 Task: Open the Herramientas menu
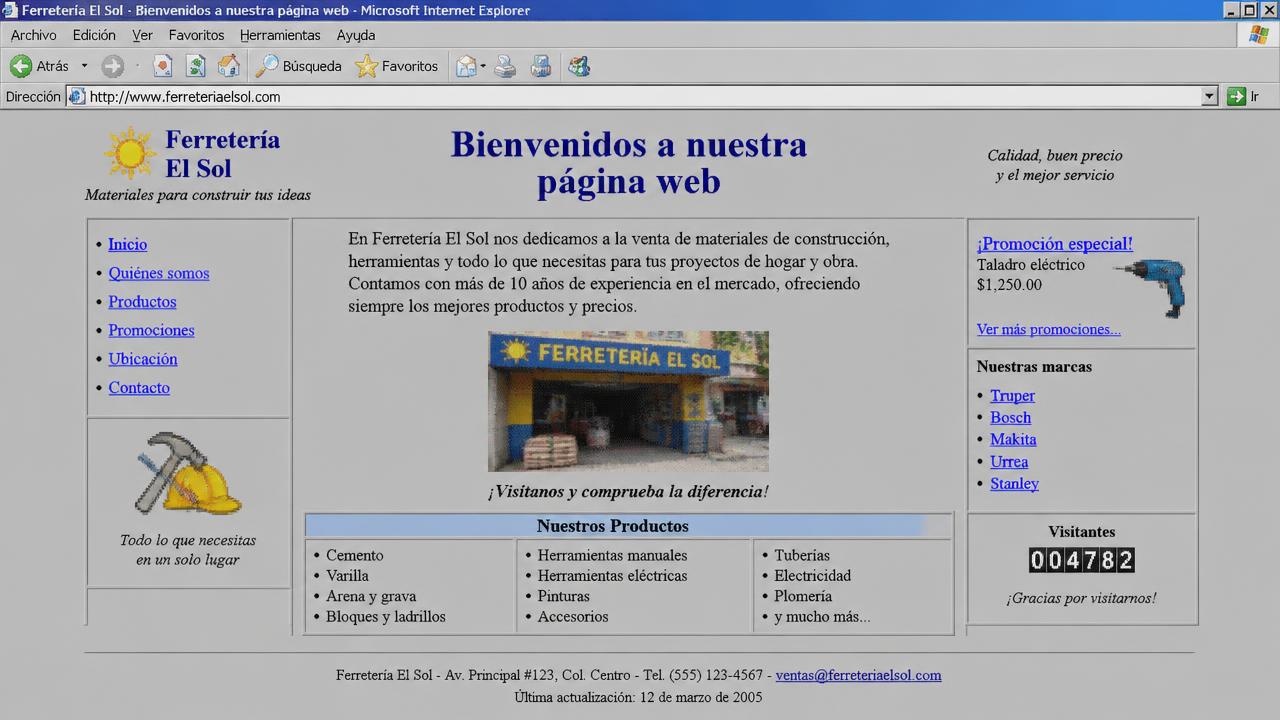(x=280, y=35)
